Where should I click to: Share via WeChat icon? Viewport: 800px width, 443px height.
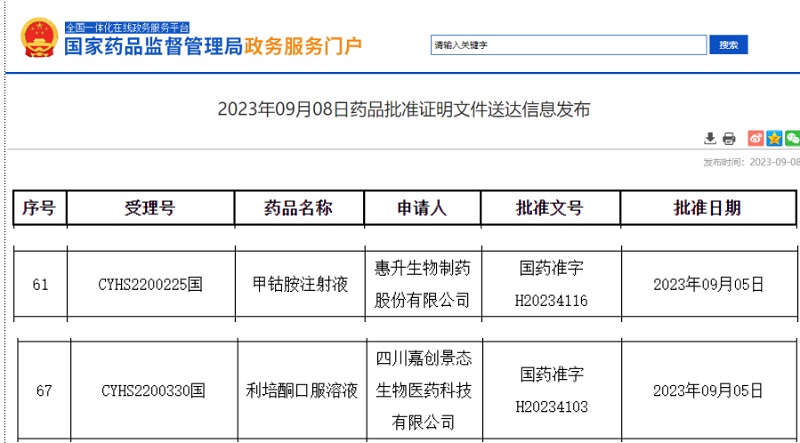click(792, 138)
